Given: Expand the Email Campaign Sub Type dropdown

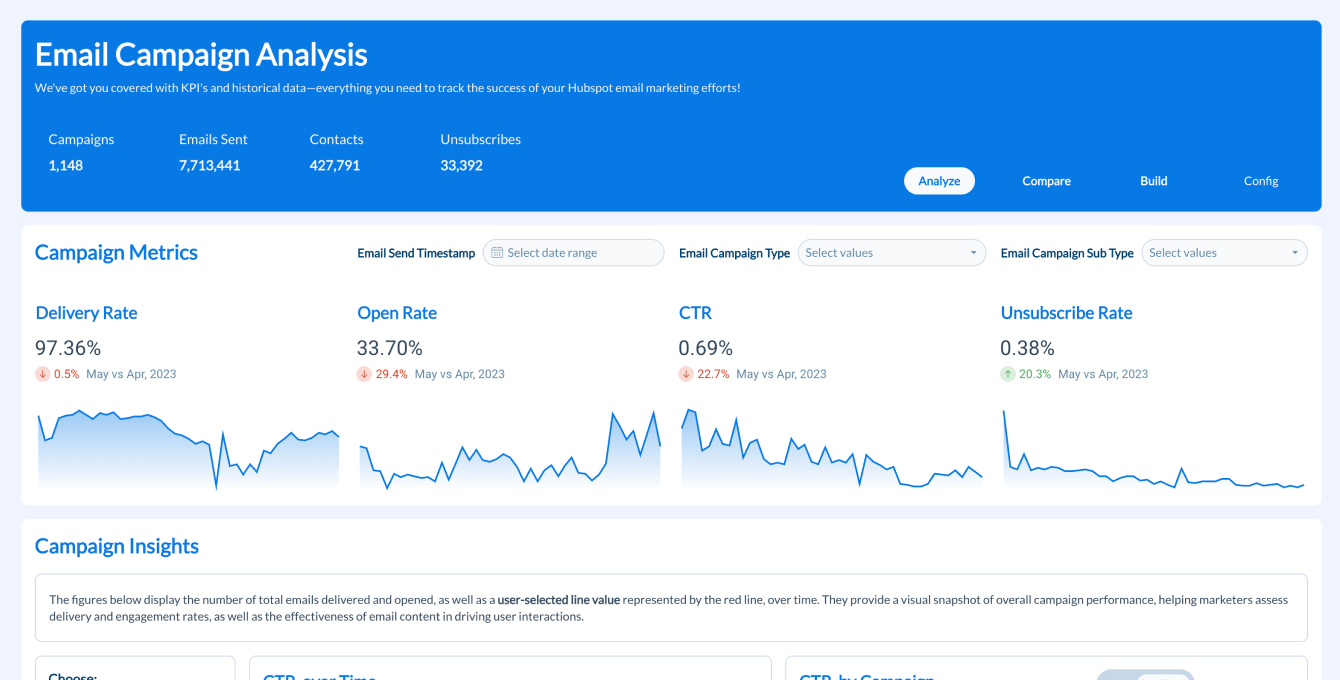Looking at the screenshot, I should [1225, 253].
